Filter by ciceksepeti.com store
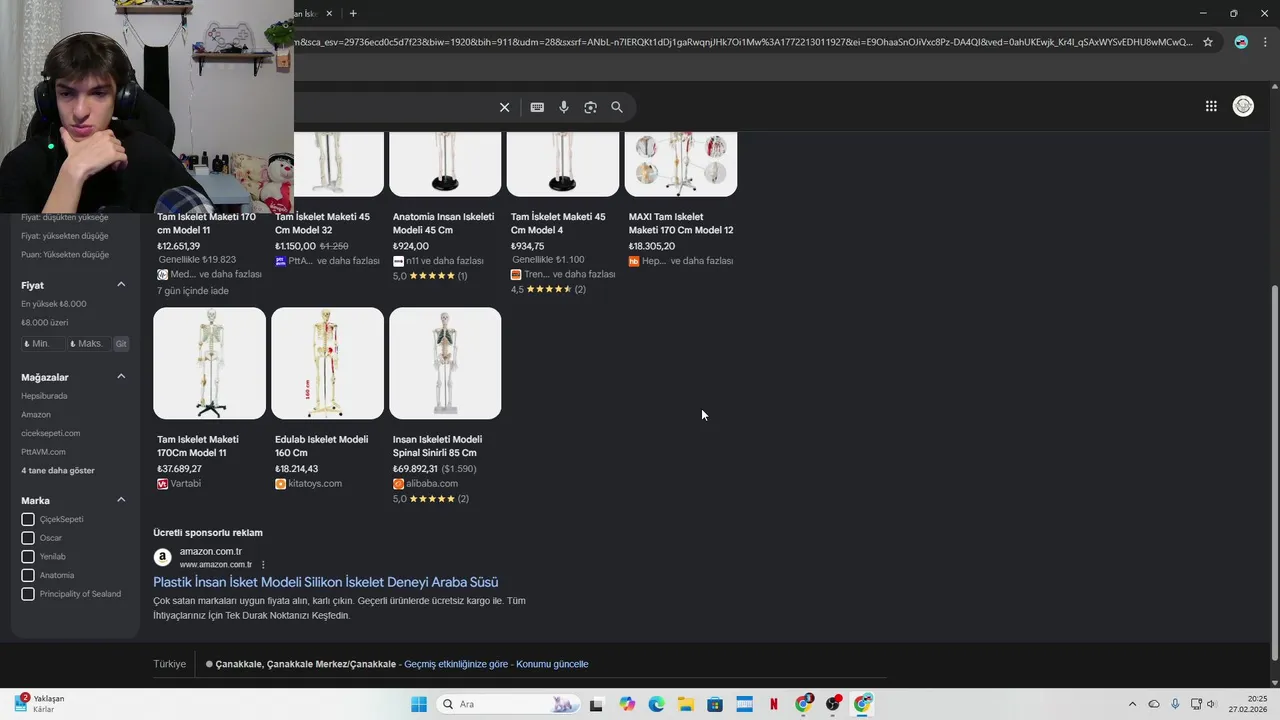 click(51, 433)
